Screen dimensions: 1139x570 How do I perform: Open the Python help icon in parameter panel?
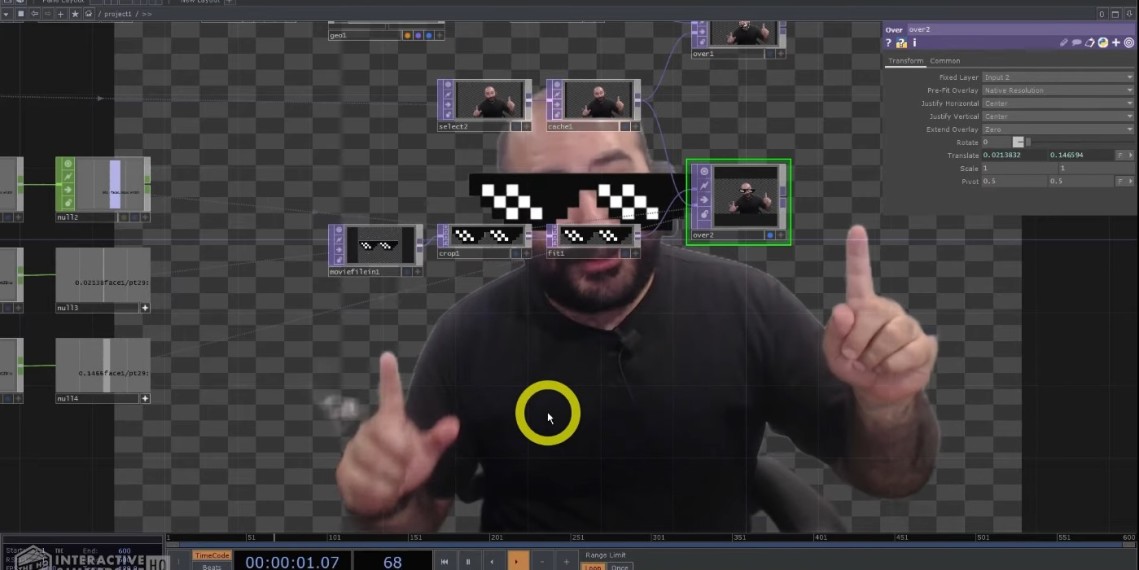point(1103,43)
